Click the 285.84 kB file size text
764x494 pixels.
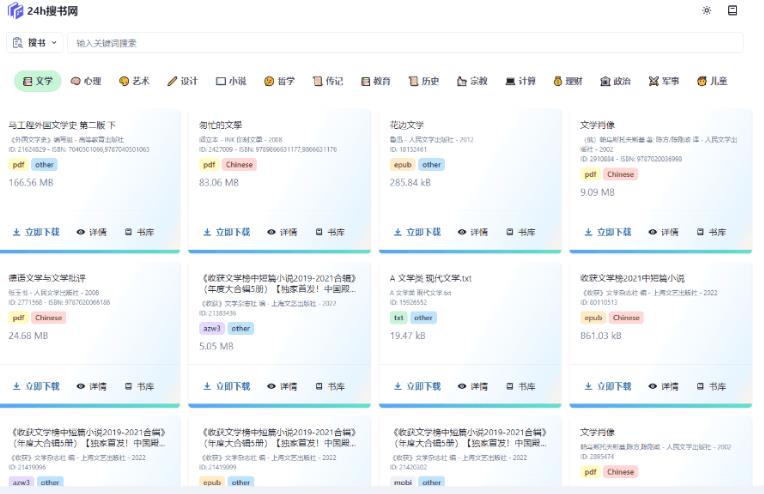(x=410, y=183)
